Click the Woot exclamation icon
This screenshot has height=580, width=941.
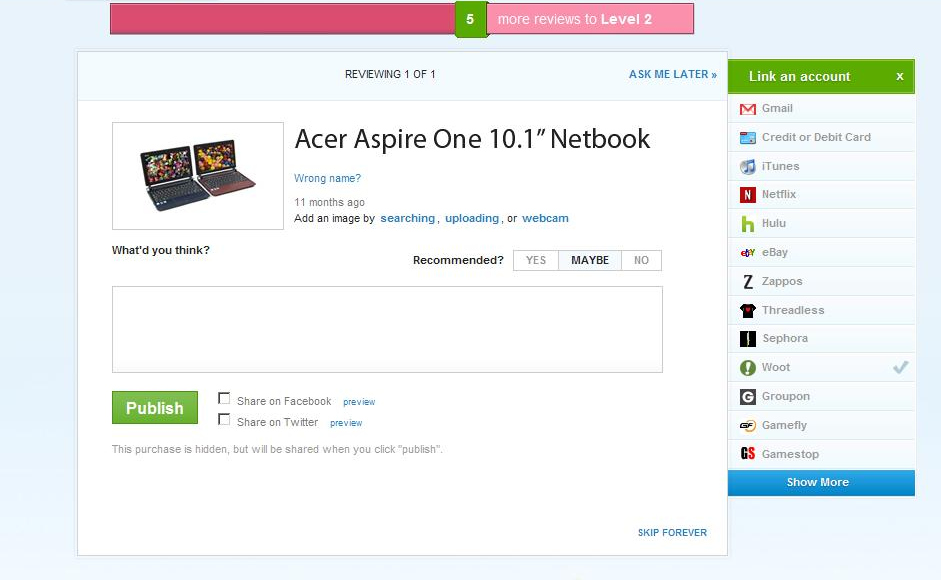(x=748, y=367)
